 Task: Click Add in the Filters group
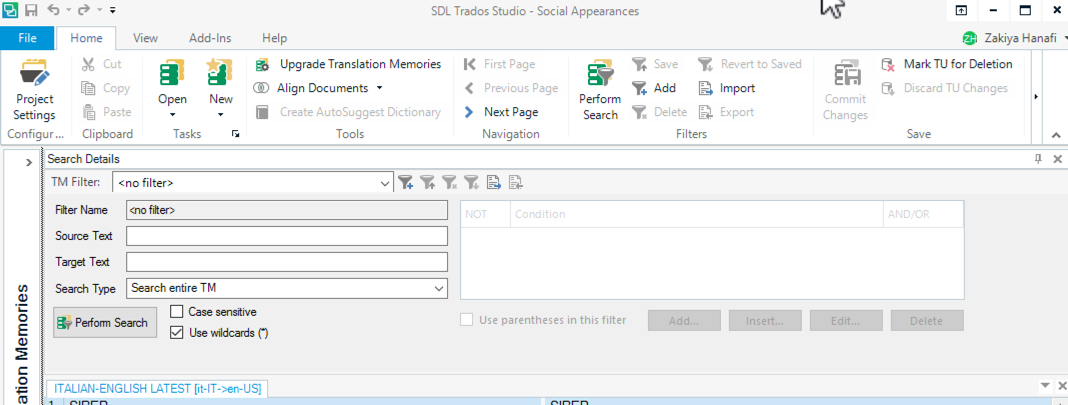pyautogui.click(x=653, y=88)
